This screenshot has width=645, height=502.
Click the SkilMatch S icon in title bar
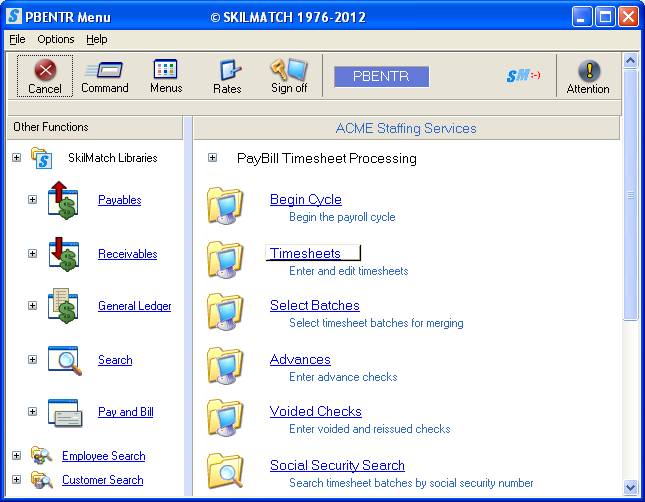[14, 16]
